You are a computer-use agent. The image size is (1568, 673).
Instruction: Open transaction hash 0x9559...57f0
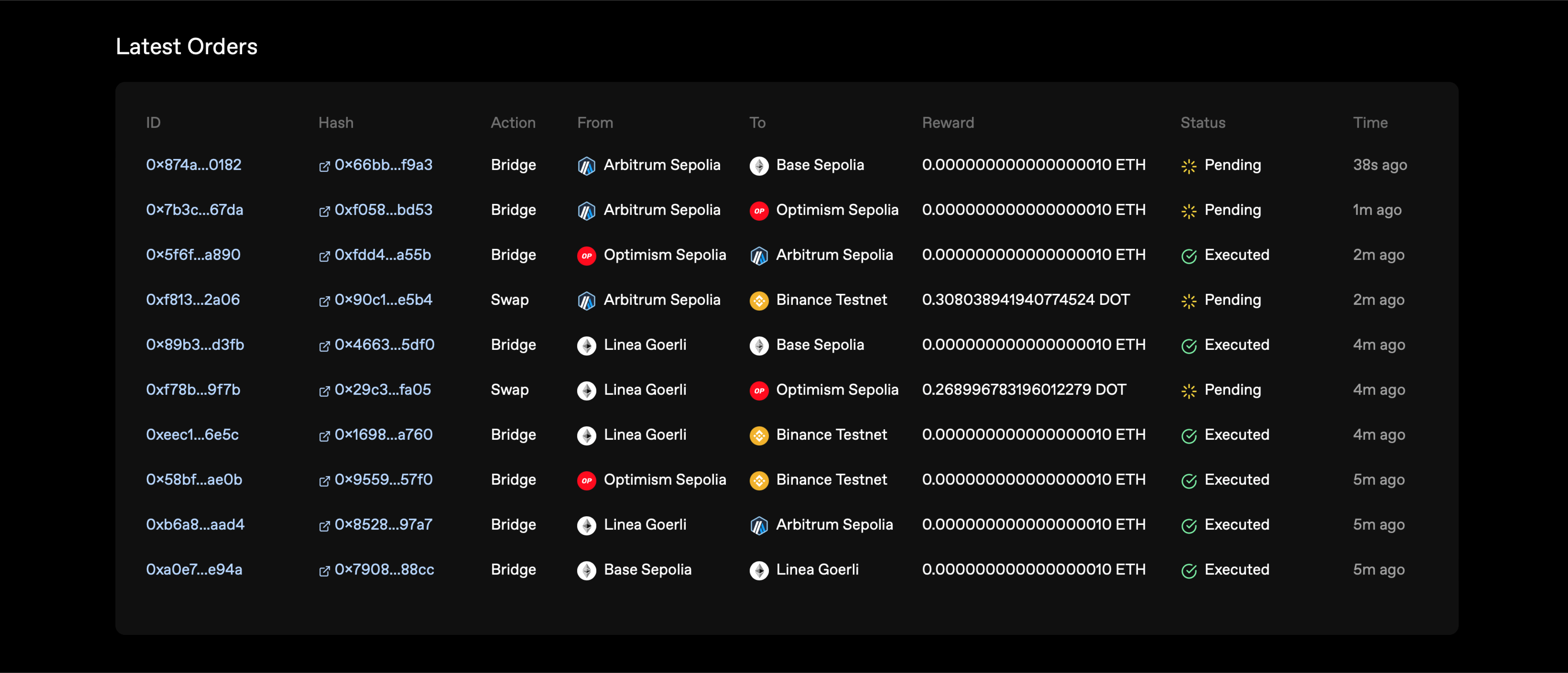[383, 480]
